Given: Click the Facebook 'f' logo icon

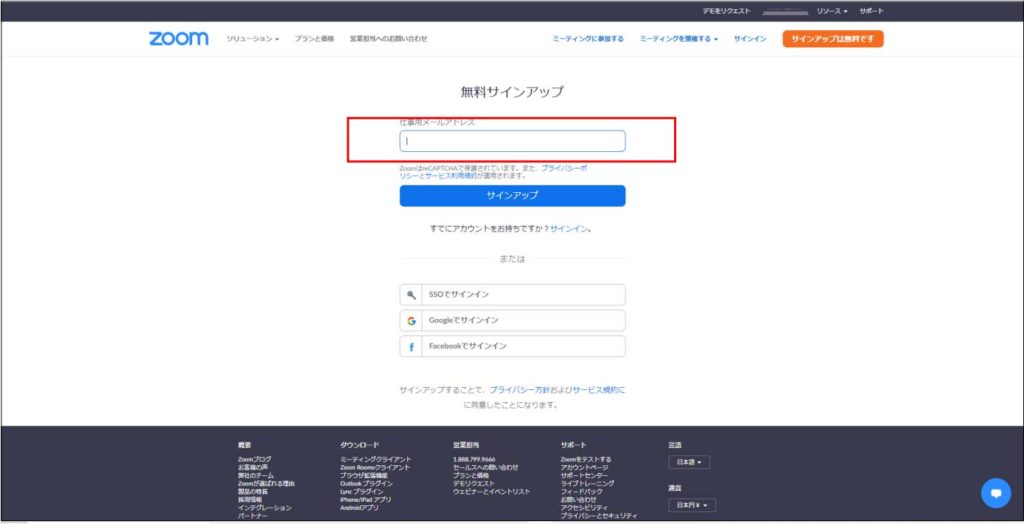Looking at the screenshot, I should click(410, 346).
